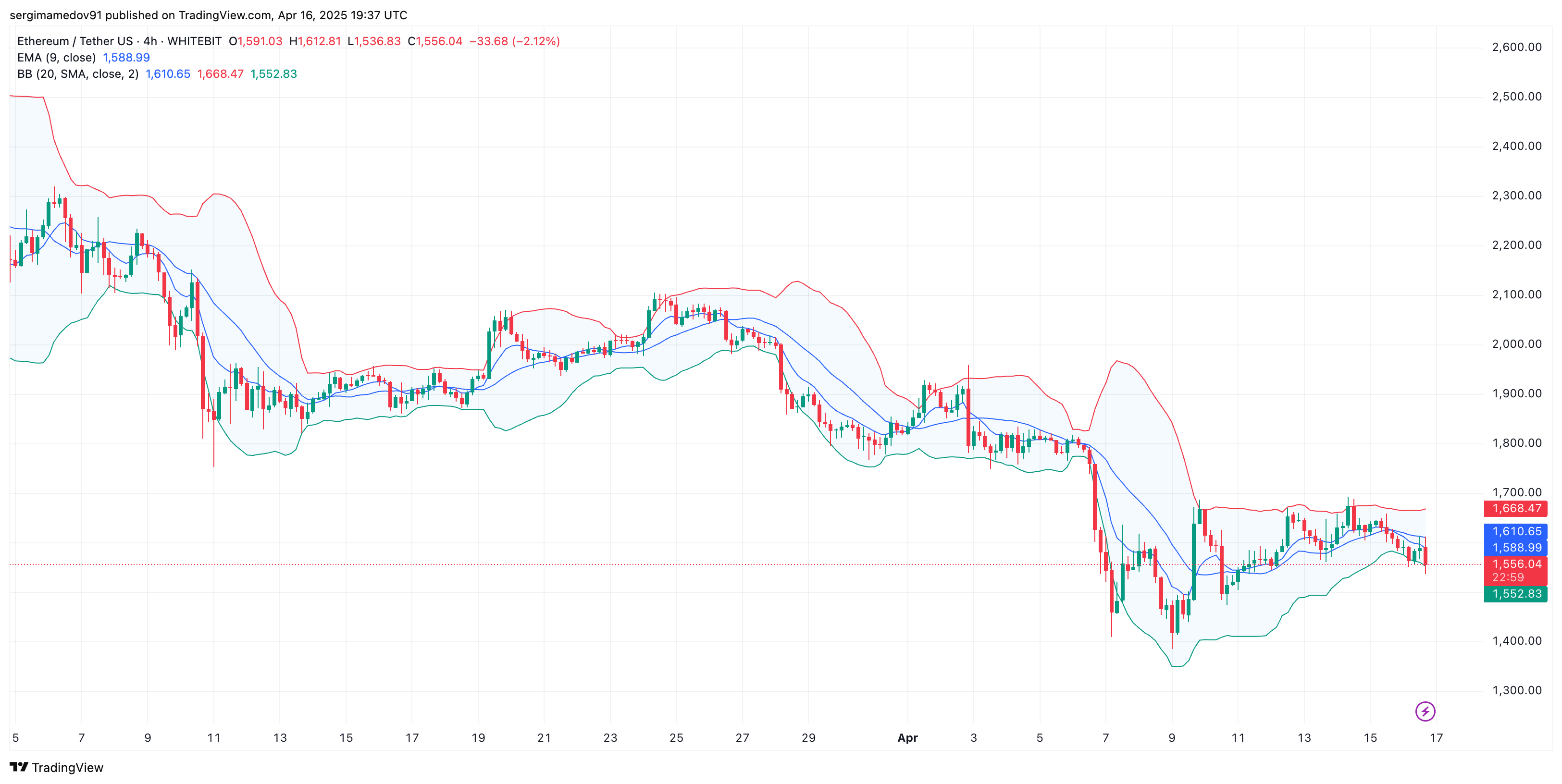Click the EMA value 1,588.99 in the legend
The height and width of the screenshot is (784, 1562).
(x=126, y=58)
